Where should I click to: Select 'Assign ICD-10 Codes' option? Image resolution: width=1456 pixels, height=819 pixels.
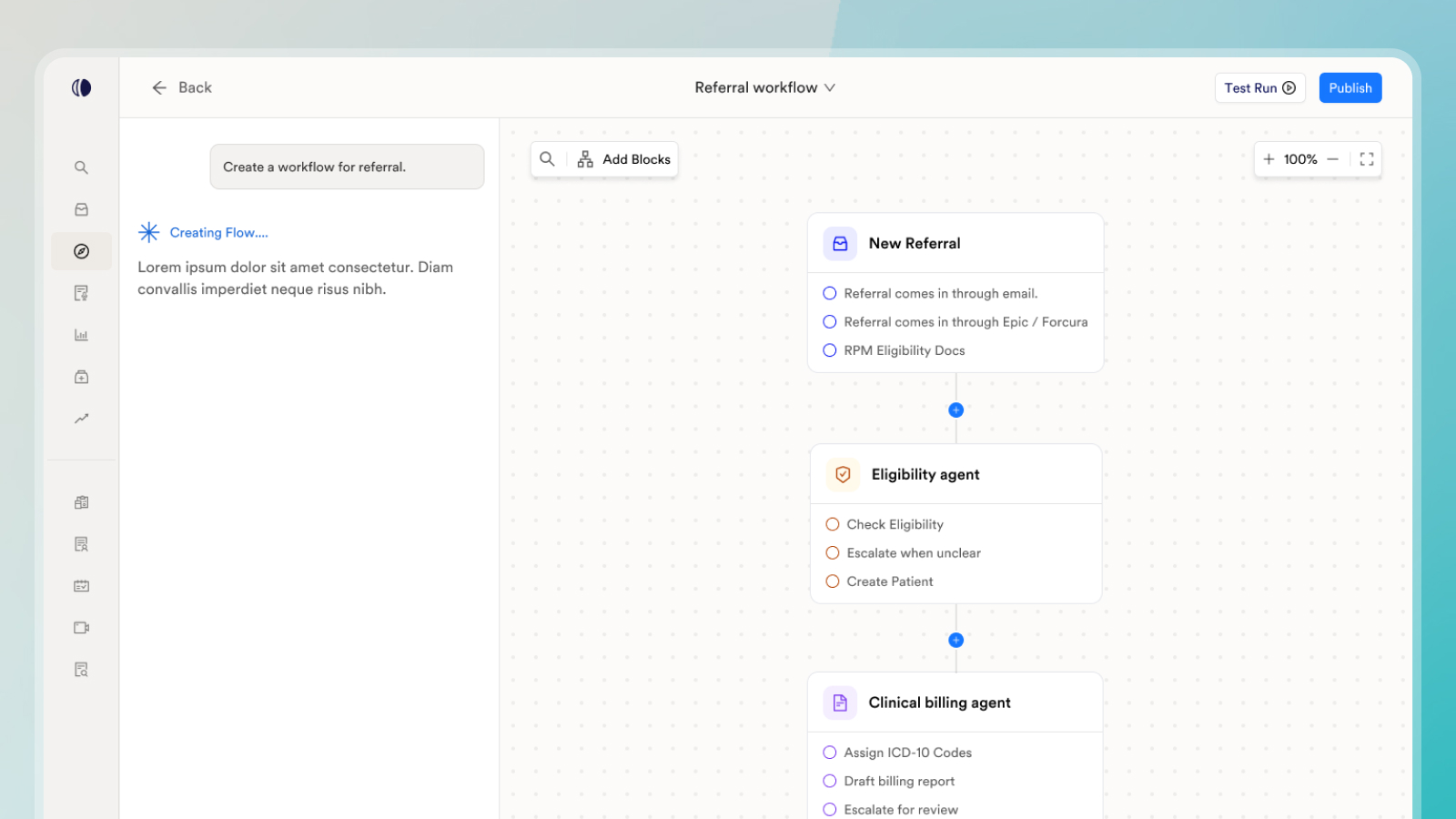897,753
